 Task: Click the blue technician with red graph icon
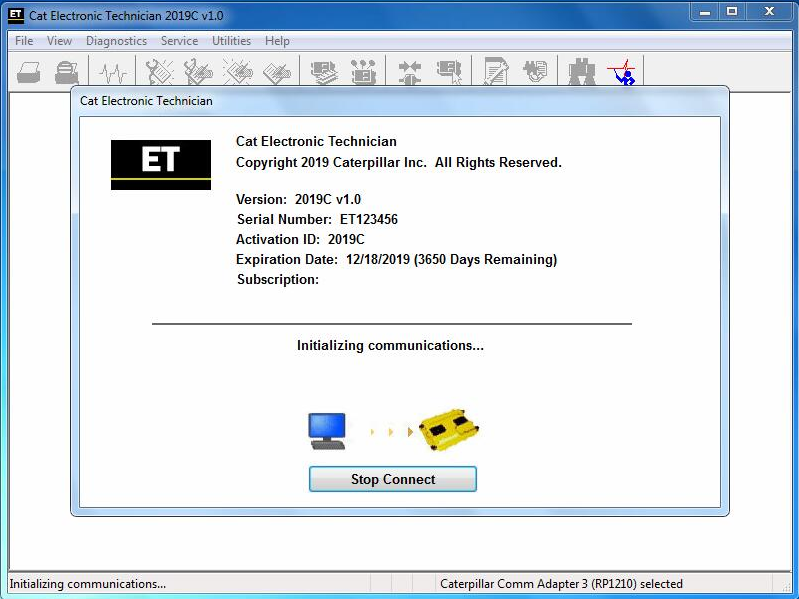coord(622,72)
